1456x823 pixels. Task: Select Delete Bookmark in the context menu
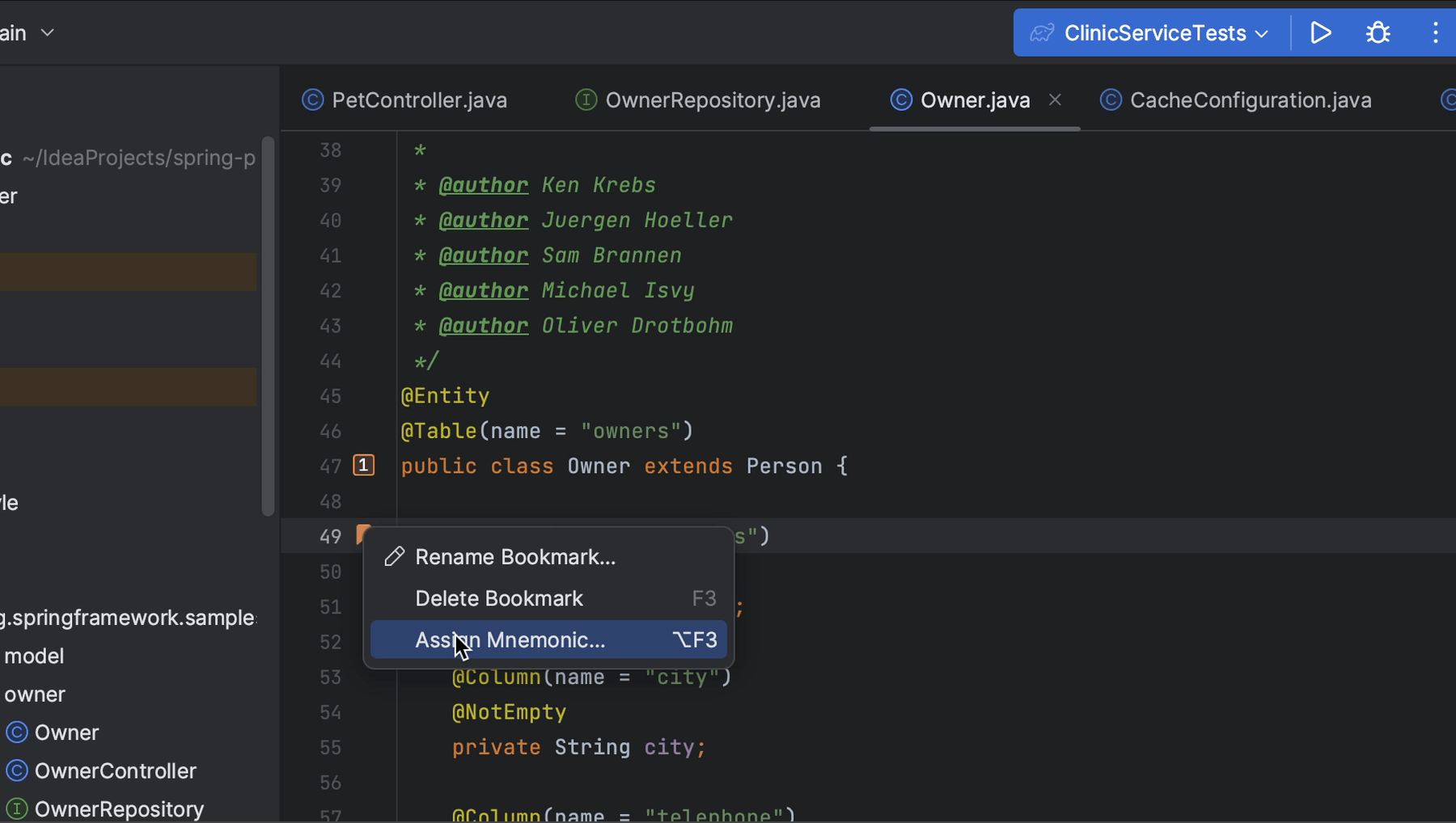click(498, 599)
